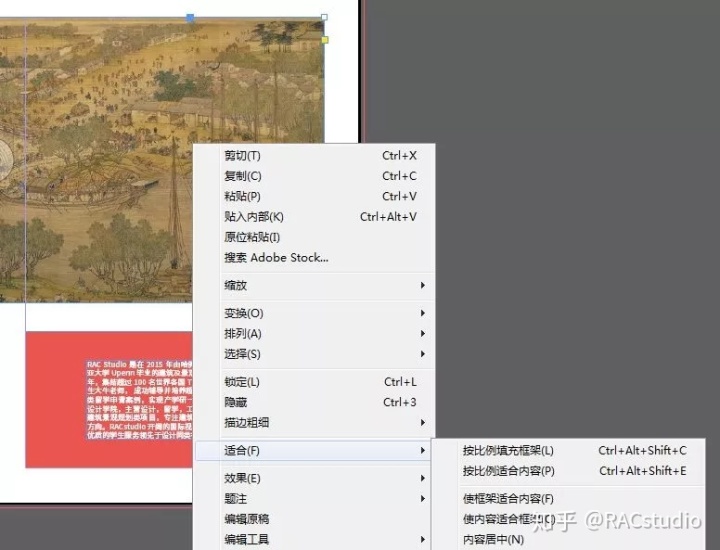The width and height of the screenshot is (720, 550).
Task: Select the white text block on red box
Action: (140, 400)
